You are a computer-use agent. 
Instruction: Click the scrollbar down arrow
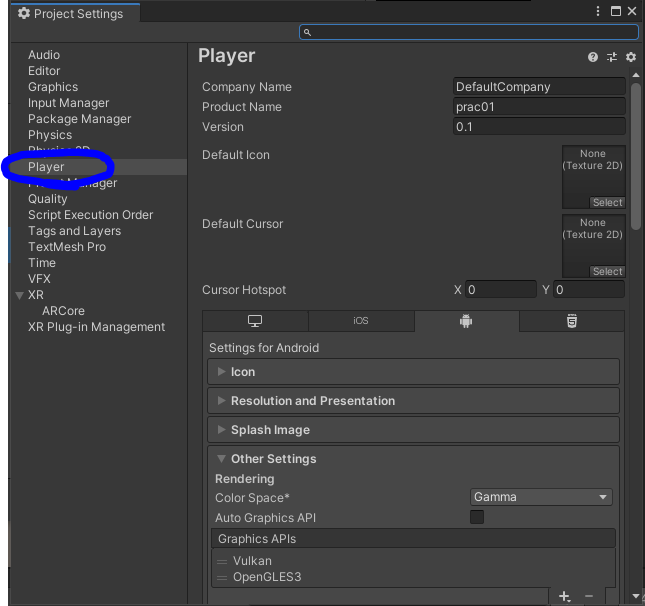click(x=636, y=596)
